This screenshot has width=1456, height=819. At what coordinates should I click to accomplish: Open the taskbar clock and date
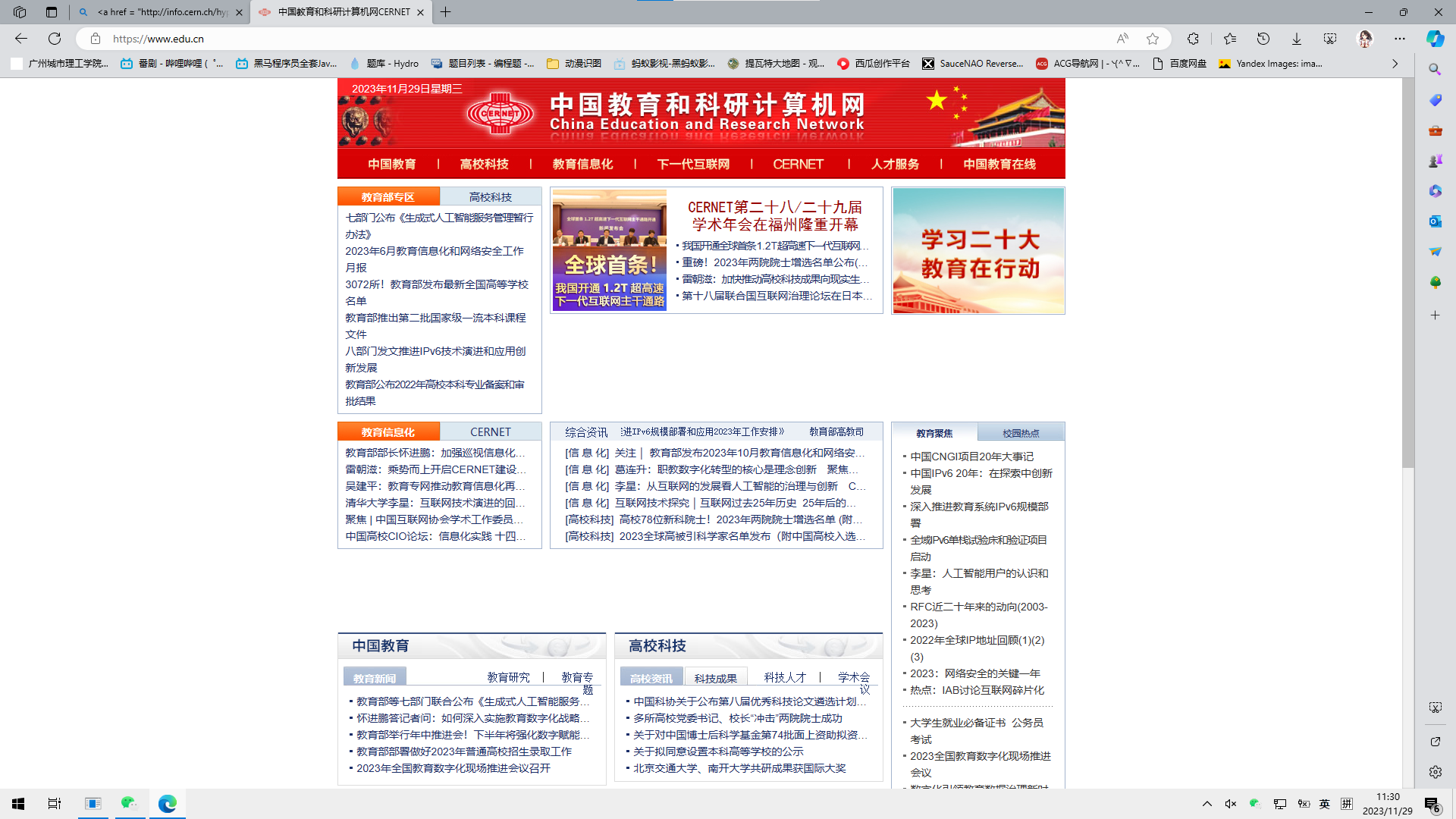1387,804
